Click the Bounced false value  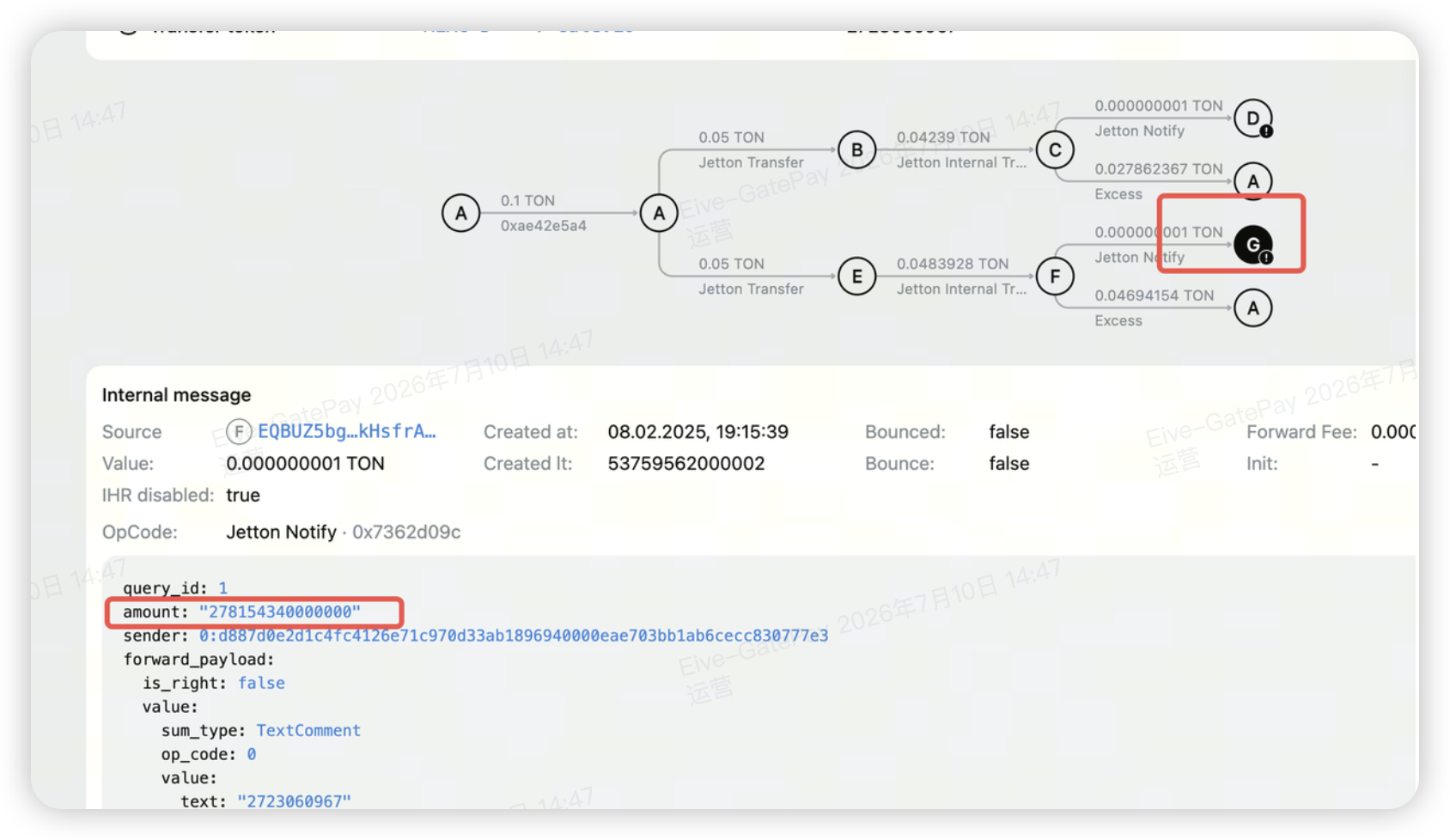click(x=1008, y=432)
